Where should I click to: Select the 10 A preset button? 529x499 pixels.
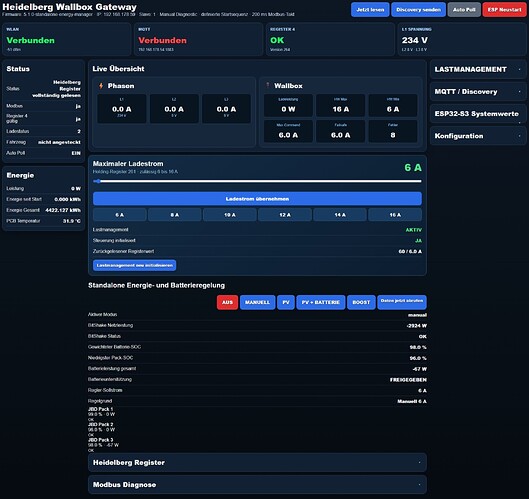(230, 215)
